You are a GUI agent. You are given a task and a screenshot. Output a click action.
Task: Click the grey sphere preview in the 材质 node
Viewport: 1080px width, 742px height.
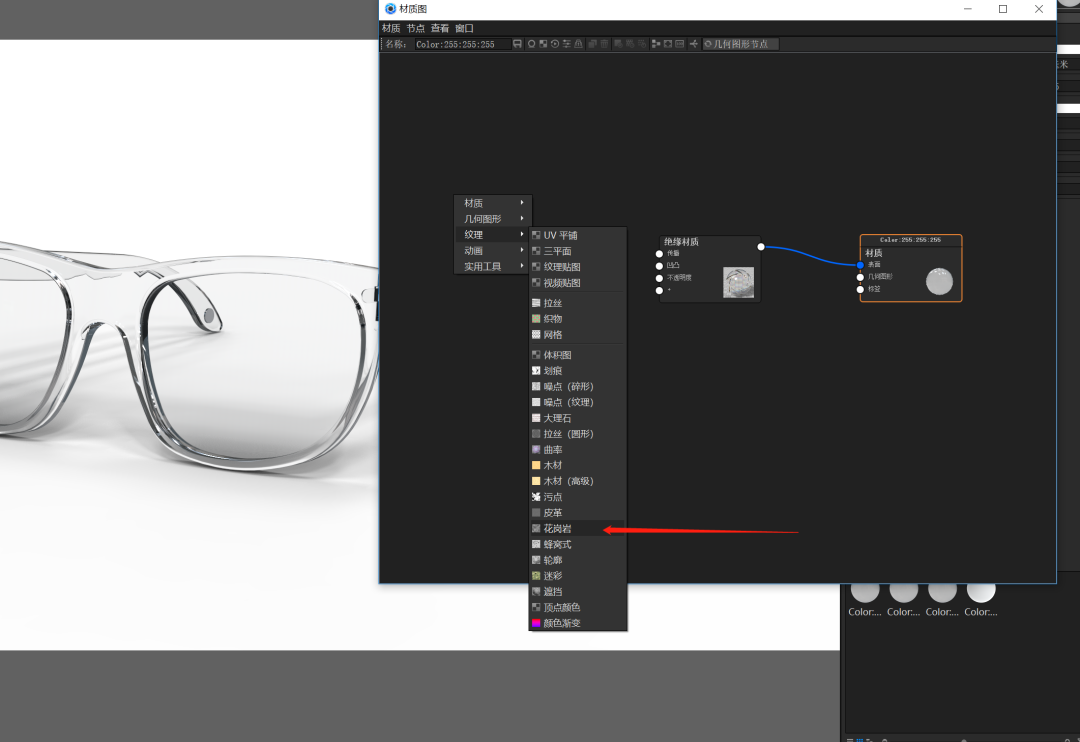tap(939, 281)
